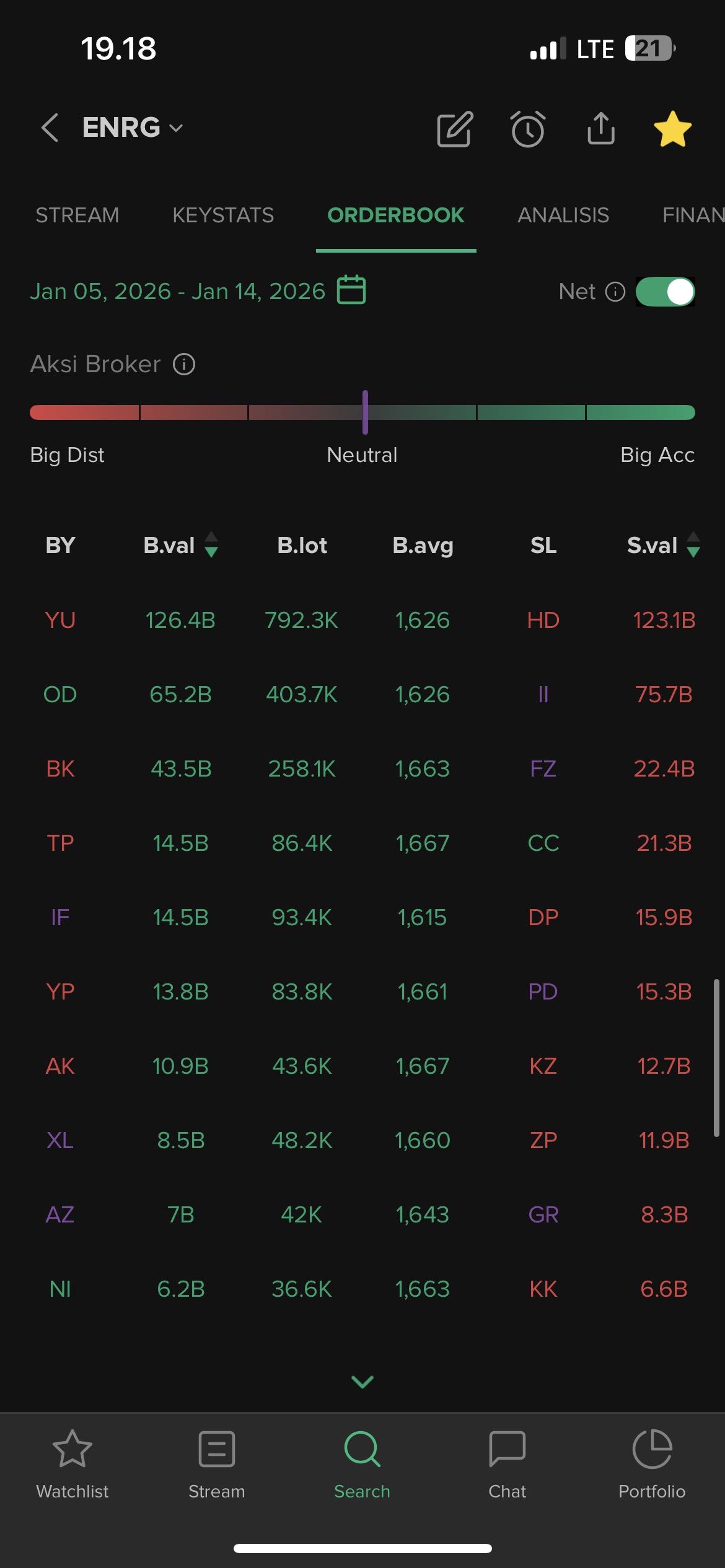Image resolution: width=725 pixels, height=1568 pixels.
Task: Open the Jan 05 - Jan 14 date range
Action: coord(177,291)
